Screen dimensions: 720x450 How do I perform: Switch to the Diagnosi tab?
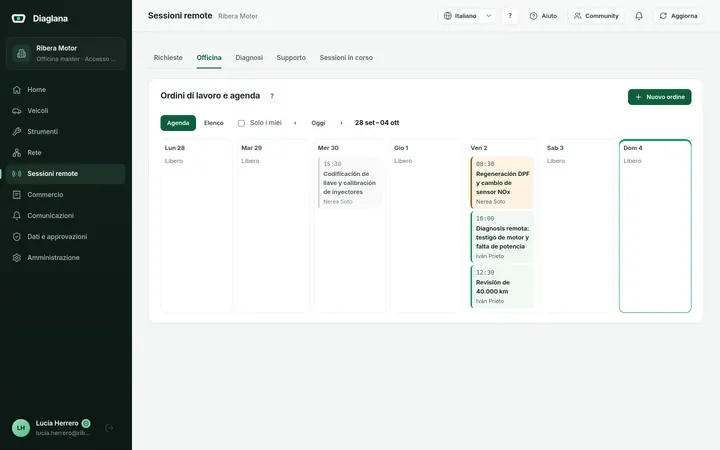[249, 58]
